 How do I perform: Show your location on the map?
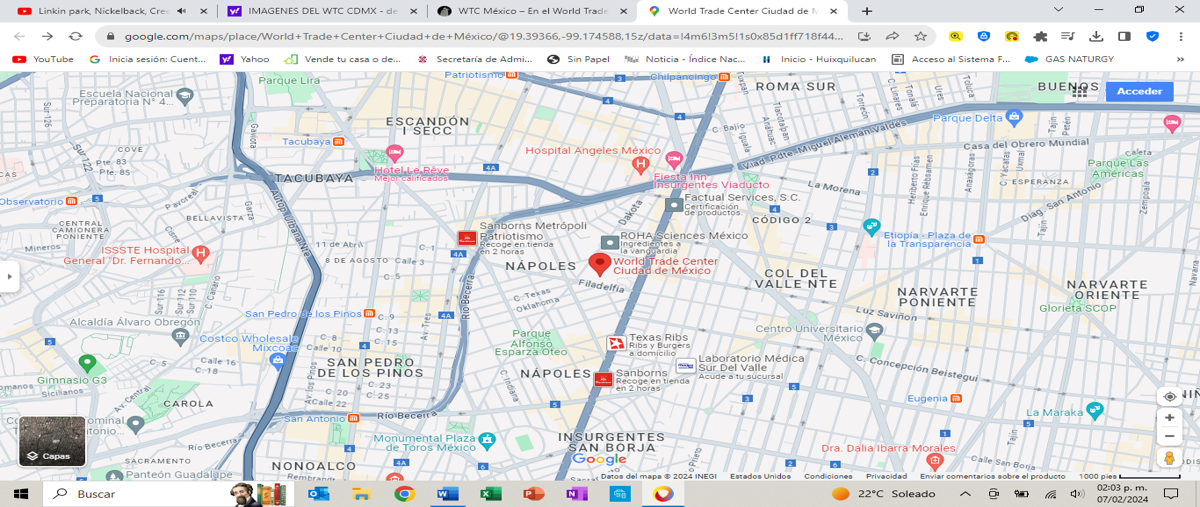coord(1169,396)
